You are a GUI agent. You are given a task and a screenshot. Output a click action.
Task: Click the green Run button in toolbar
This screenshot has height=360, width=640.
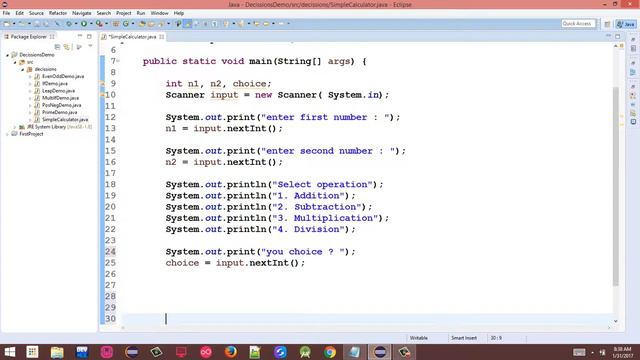pyautogui.click(x=84, y=24)
